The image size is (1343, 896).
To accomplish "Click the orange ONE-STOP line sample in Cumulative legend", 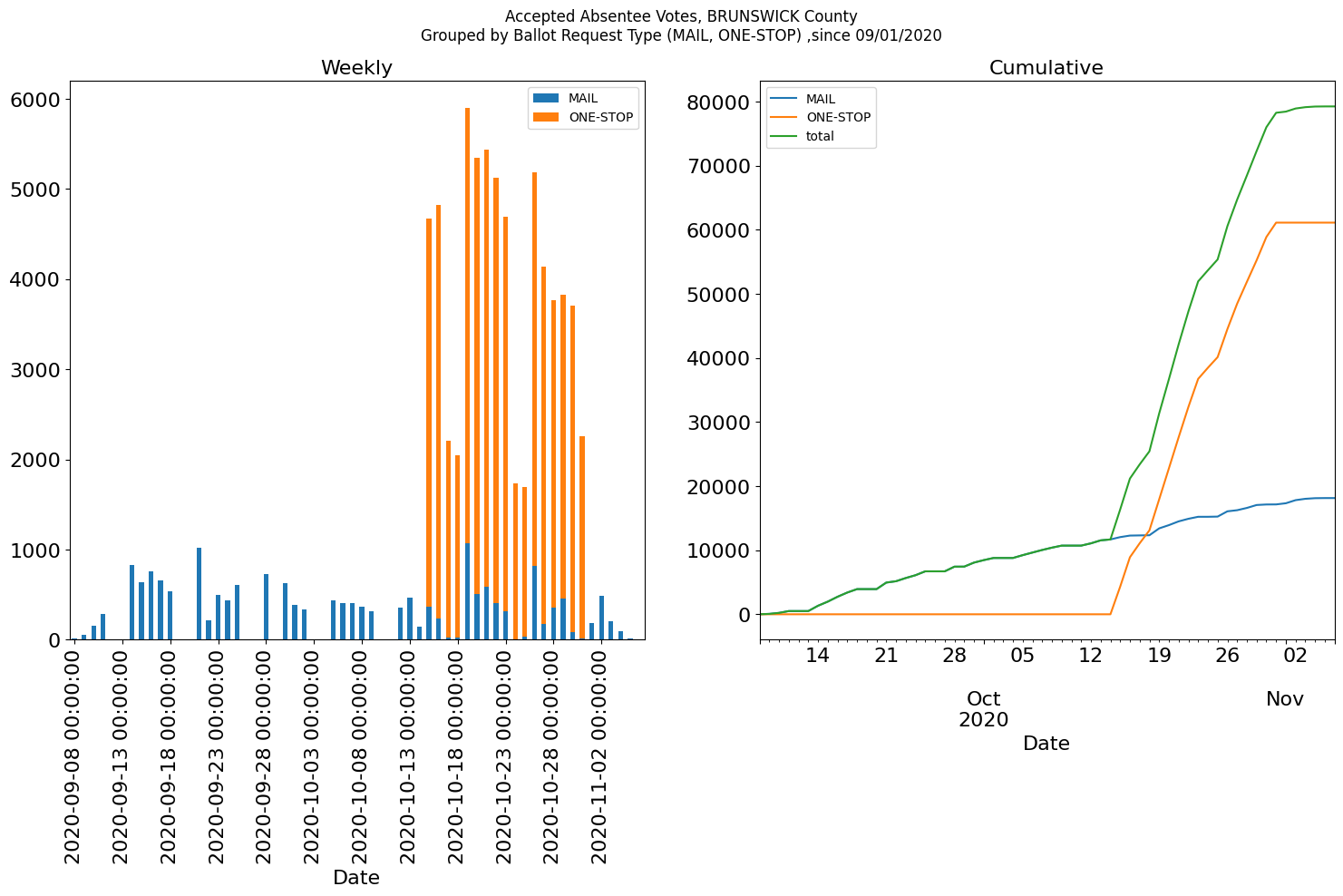I will (785, 117).
